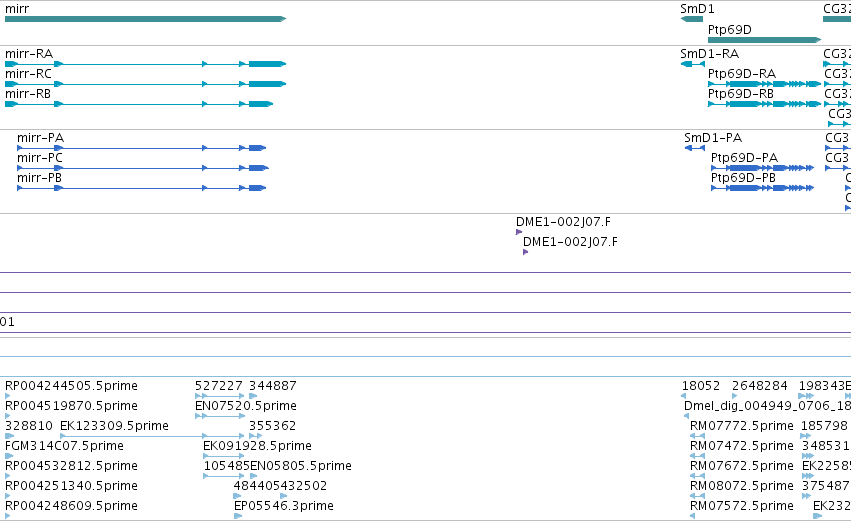Click the RM07772.5prime EST label
The width and height of the screenshot is (851, 521).
[741, 426]
